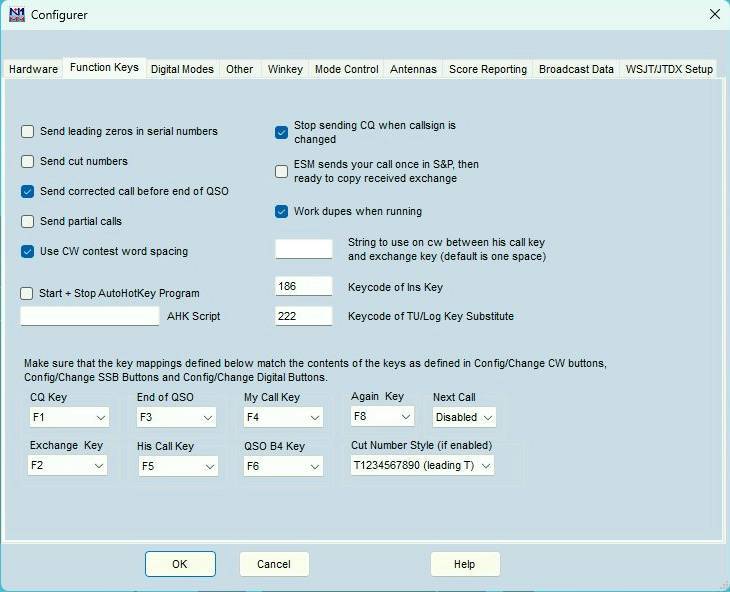This screenshot has width=730, height=592.
Task: Open the Cut Number Style dropdown
Action: (422, 465)
